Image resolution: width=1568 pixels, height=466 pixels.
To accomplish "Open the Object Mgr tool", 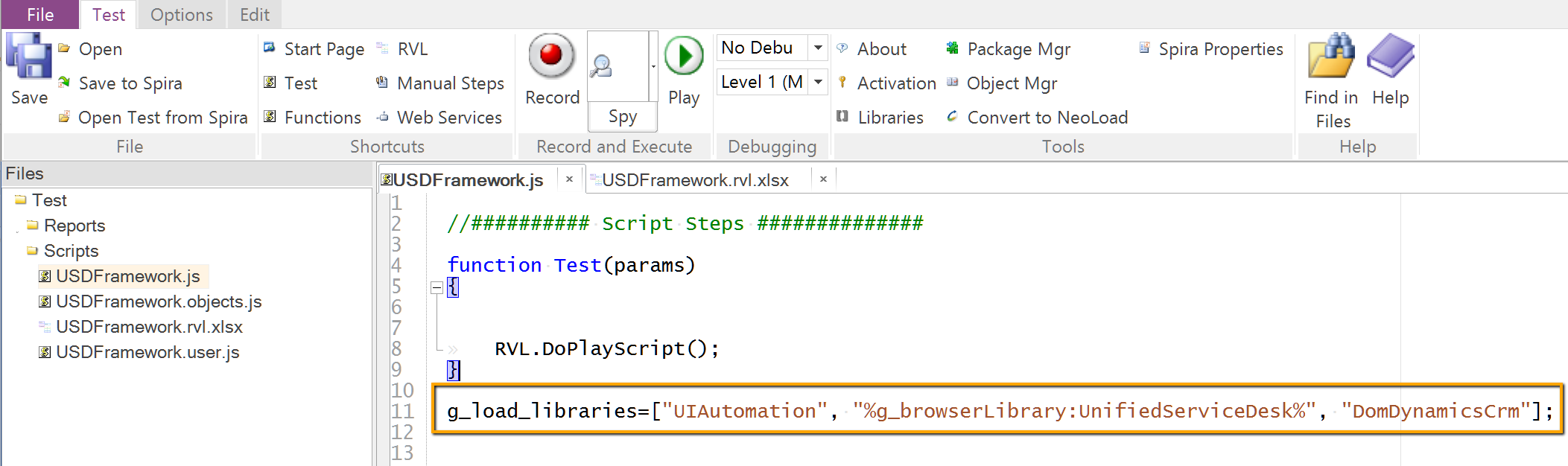I will 1011,83.
